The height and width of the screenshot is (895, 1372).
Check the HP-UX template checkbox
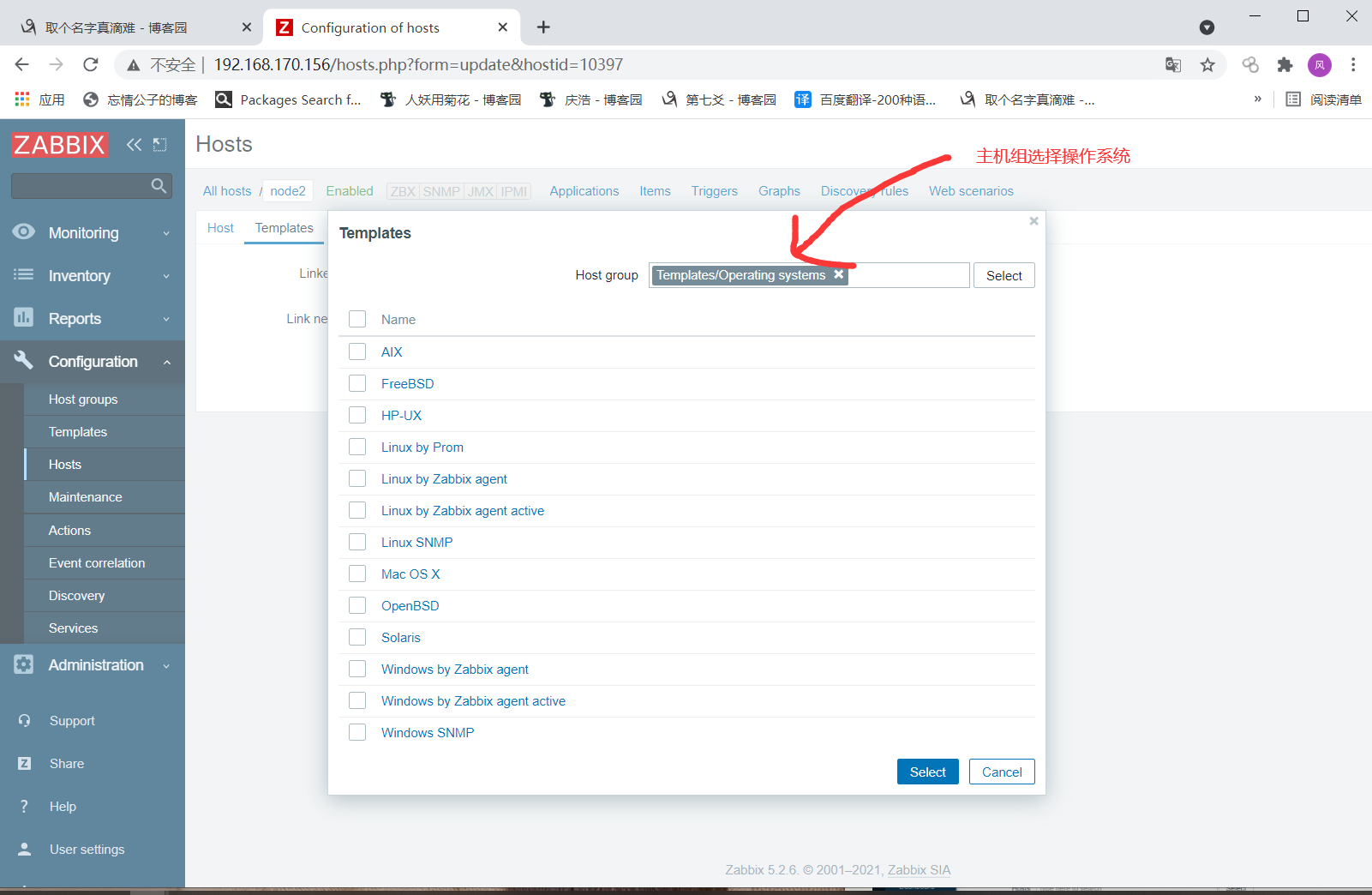coord(357,415)
